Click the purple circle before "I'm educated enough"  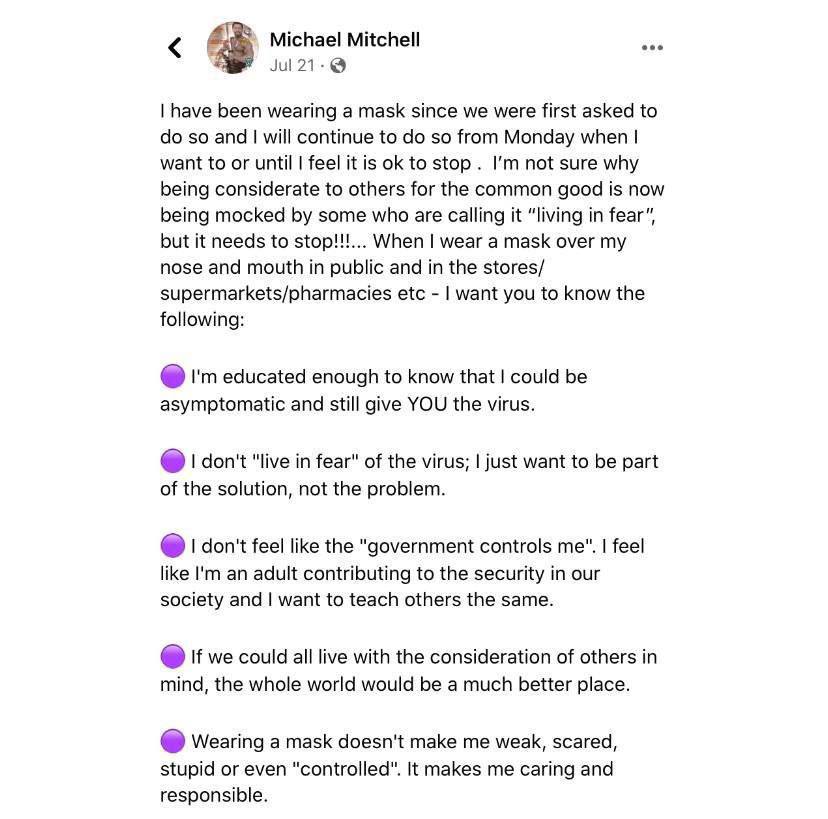coord(173,377)
